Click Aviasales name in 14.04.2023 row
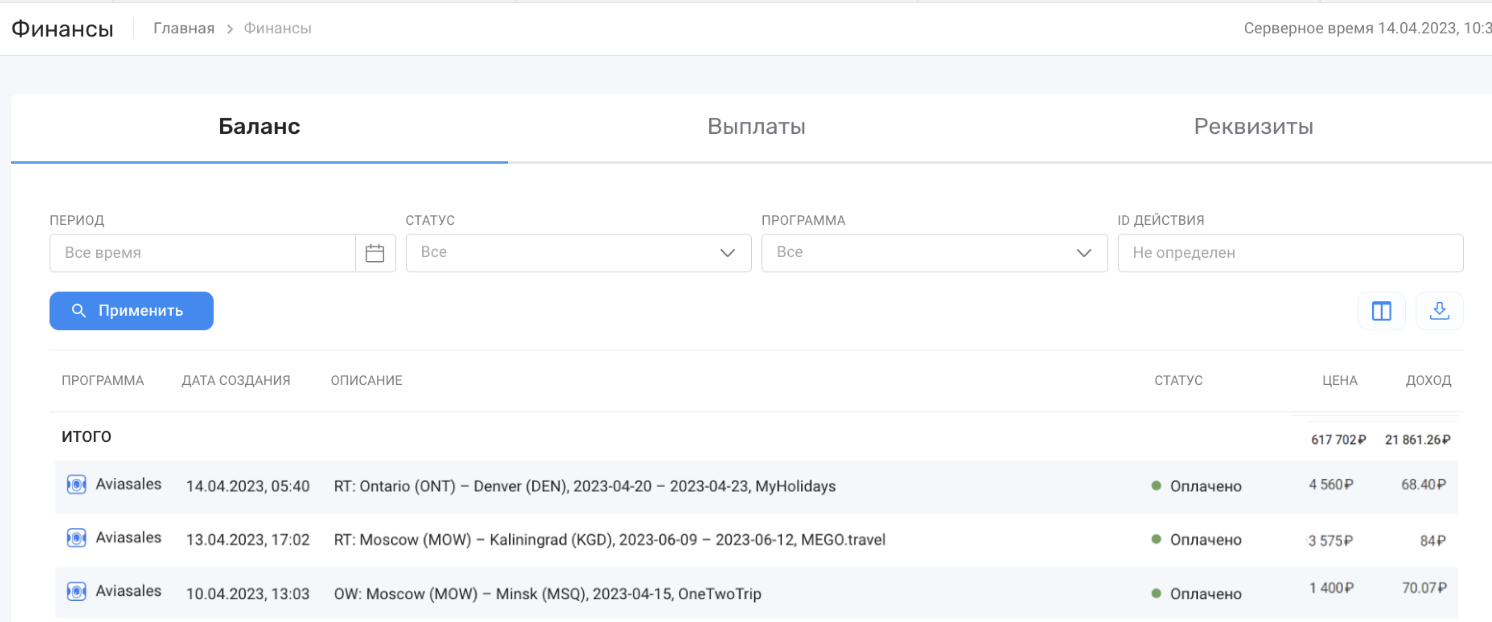1492x622 pixels. (129, 484)
